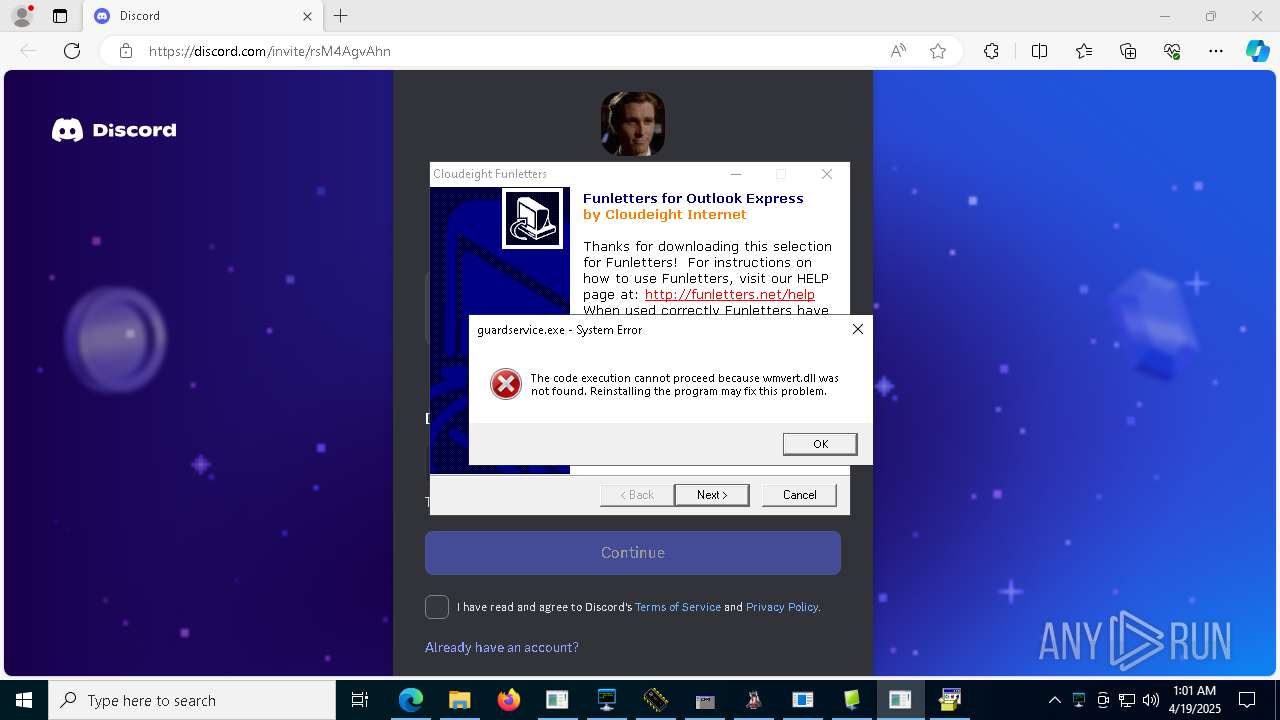Show hidden system tray icons
1280x720 pixels.
pos(1054,700)
